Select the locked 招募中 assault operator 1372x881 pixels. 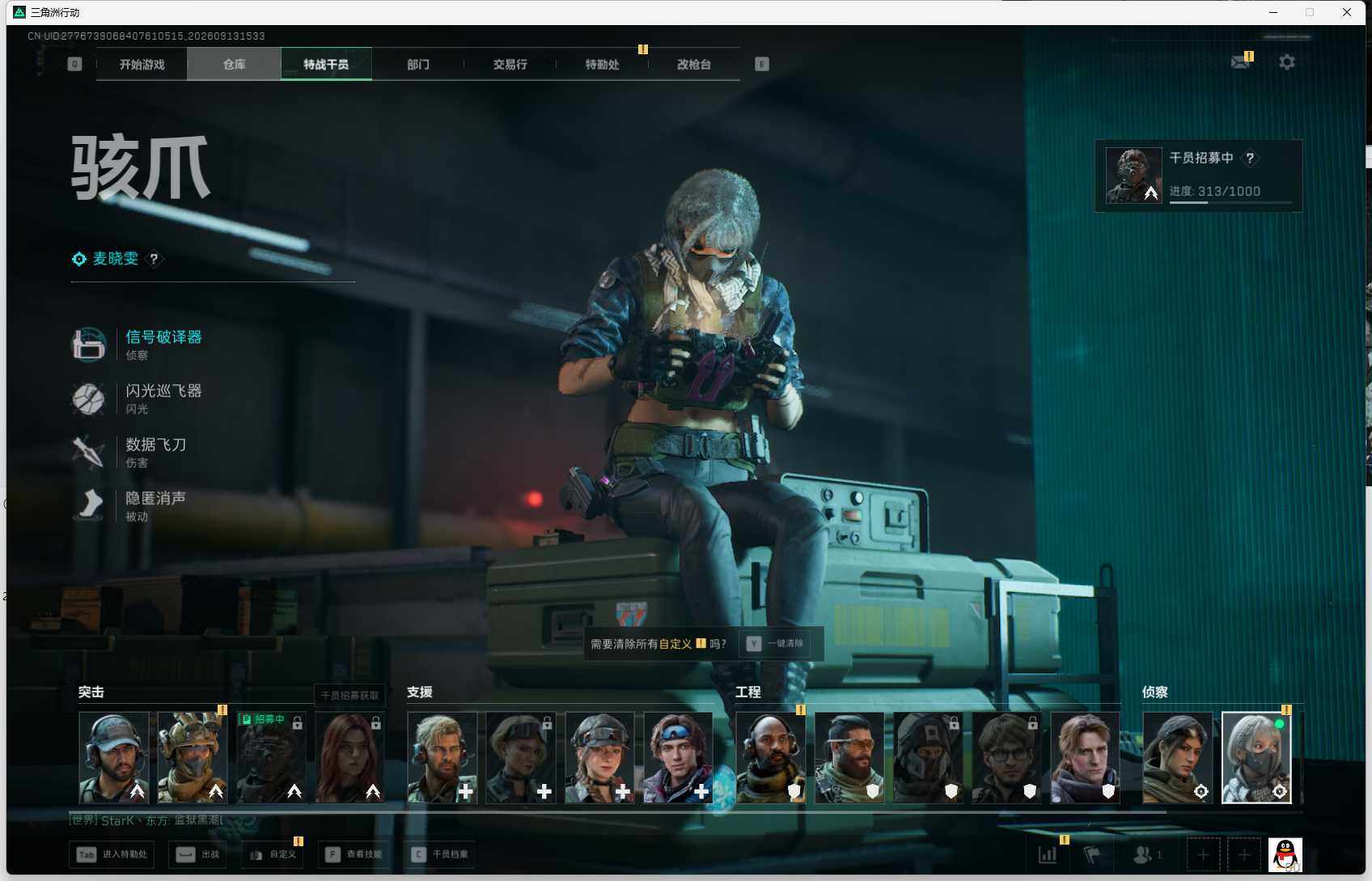(271, 757)
